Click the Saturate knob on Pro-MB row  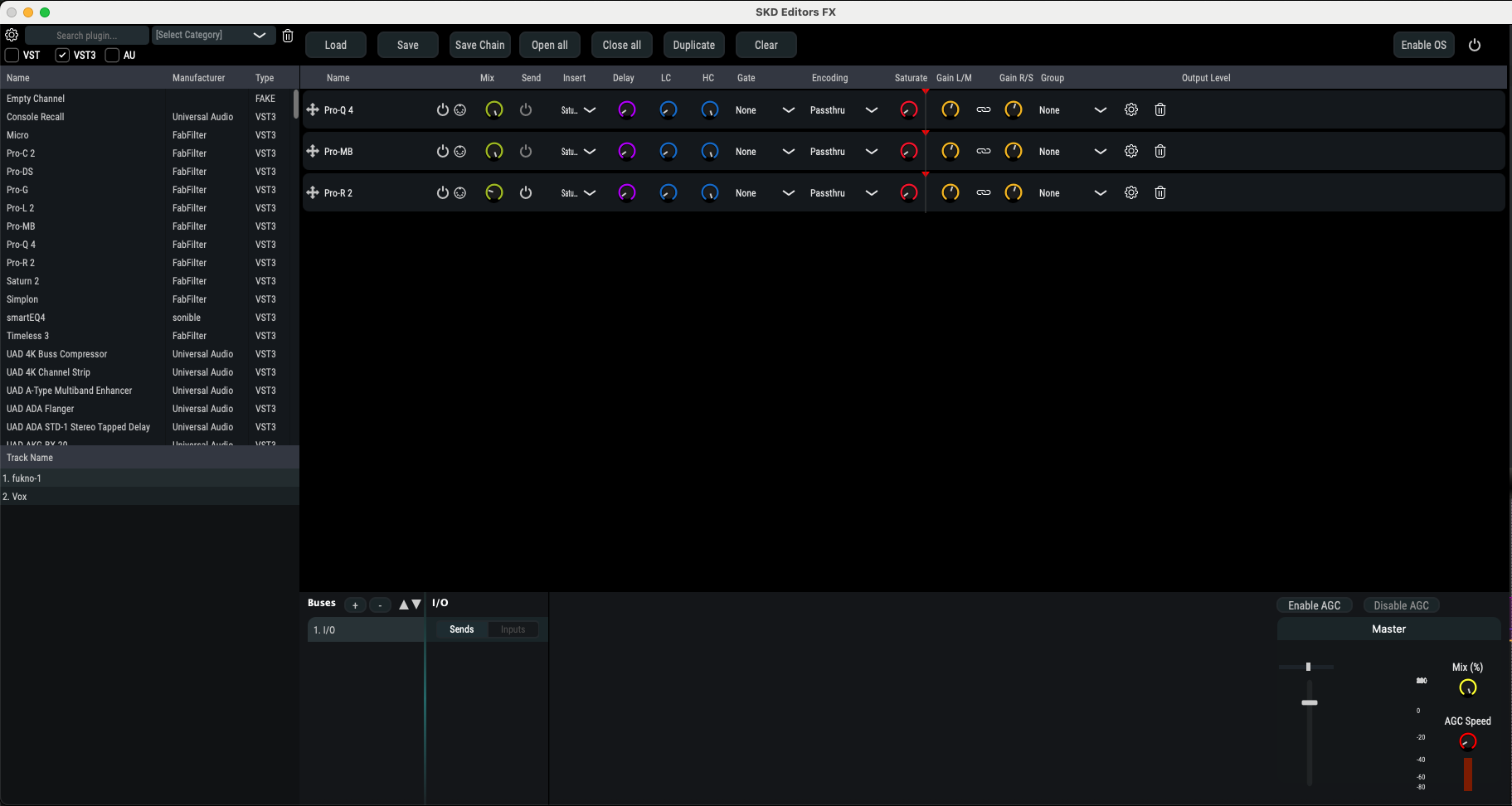[909, 151]
